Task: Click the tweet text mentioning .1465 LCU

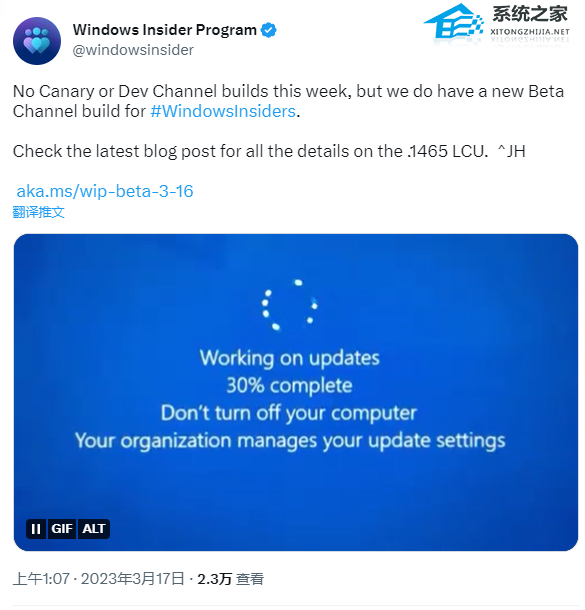Action: click(x=269, y=151)
